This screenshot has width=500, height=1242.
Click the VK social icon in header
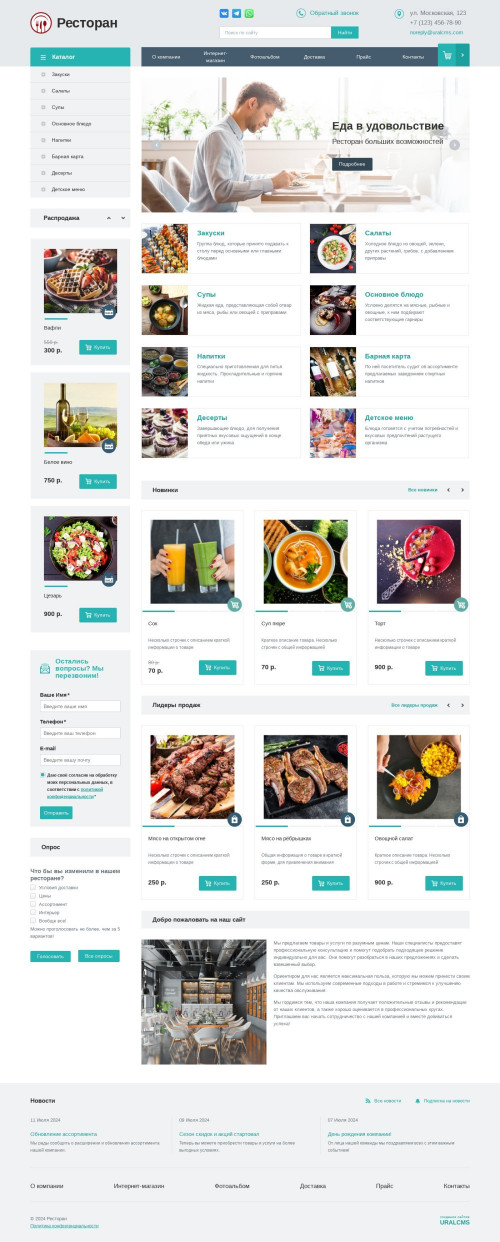coord(224,14)
